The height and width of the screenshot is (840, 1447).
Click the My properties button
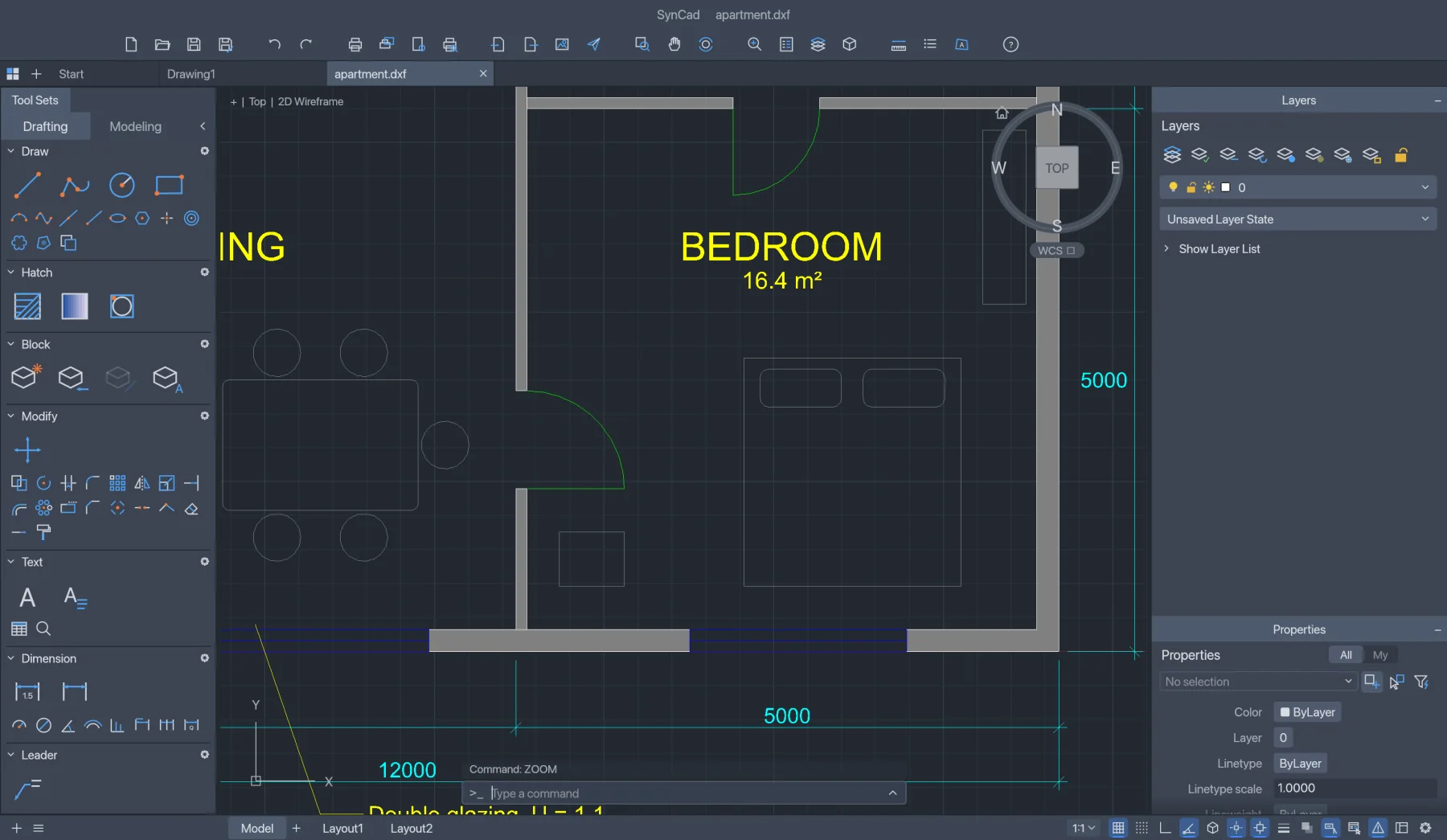(1380, 655)
